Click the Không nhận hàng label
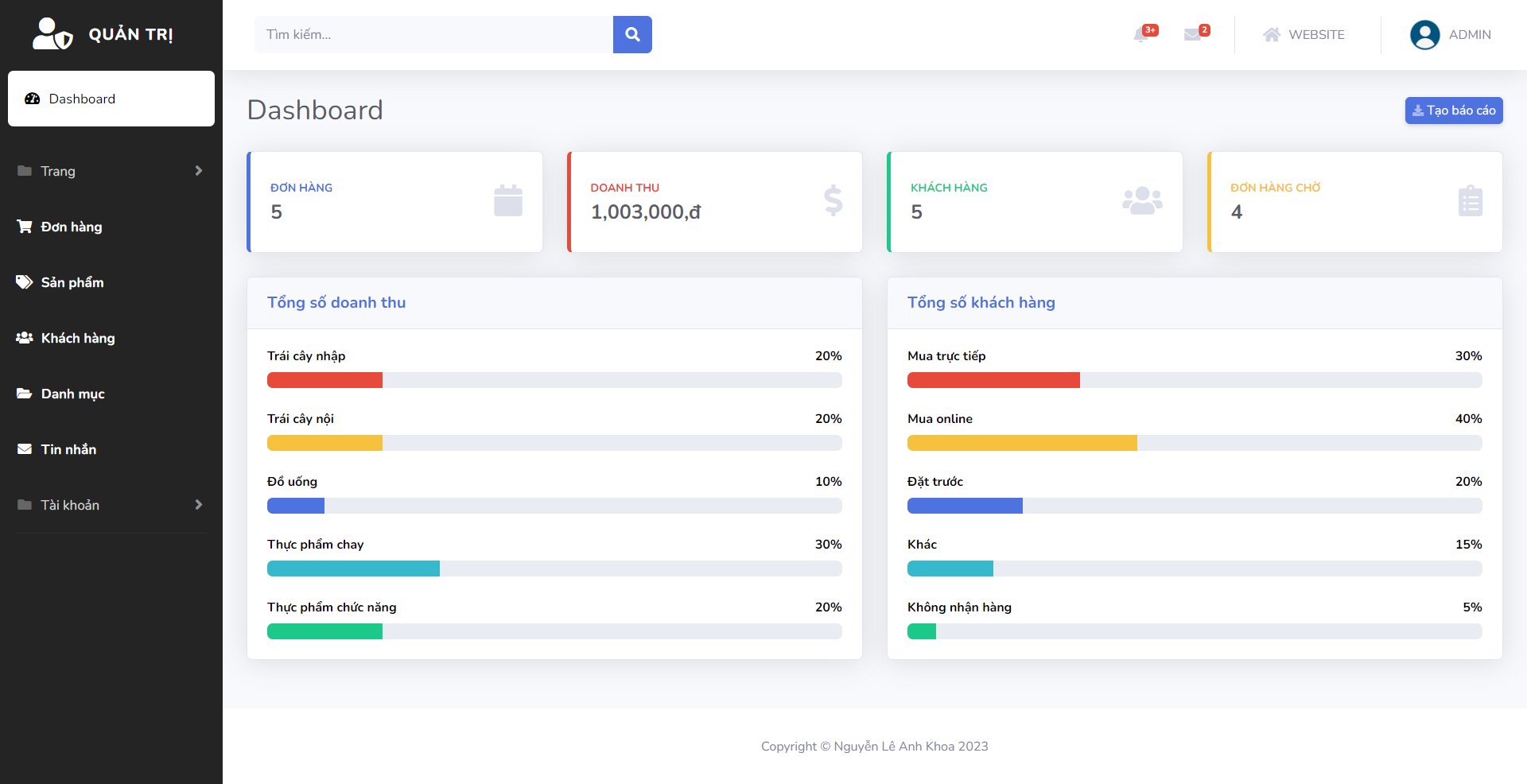The width and height of the screenshot is (1527, 784). pyautogui.click(x=959, y=607)
